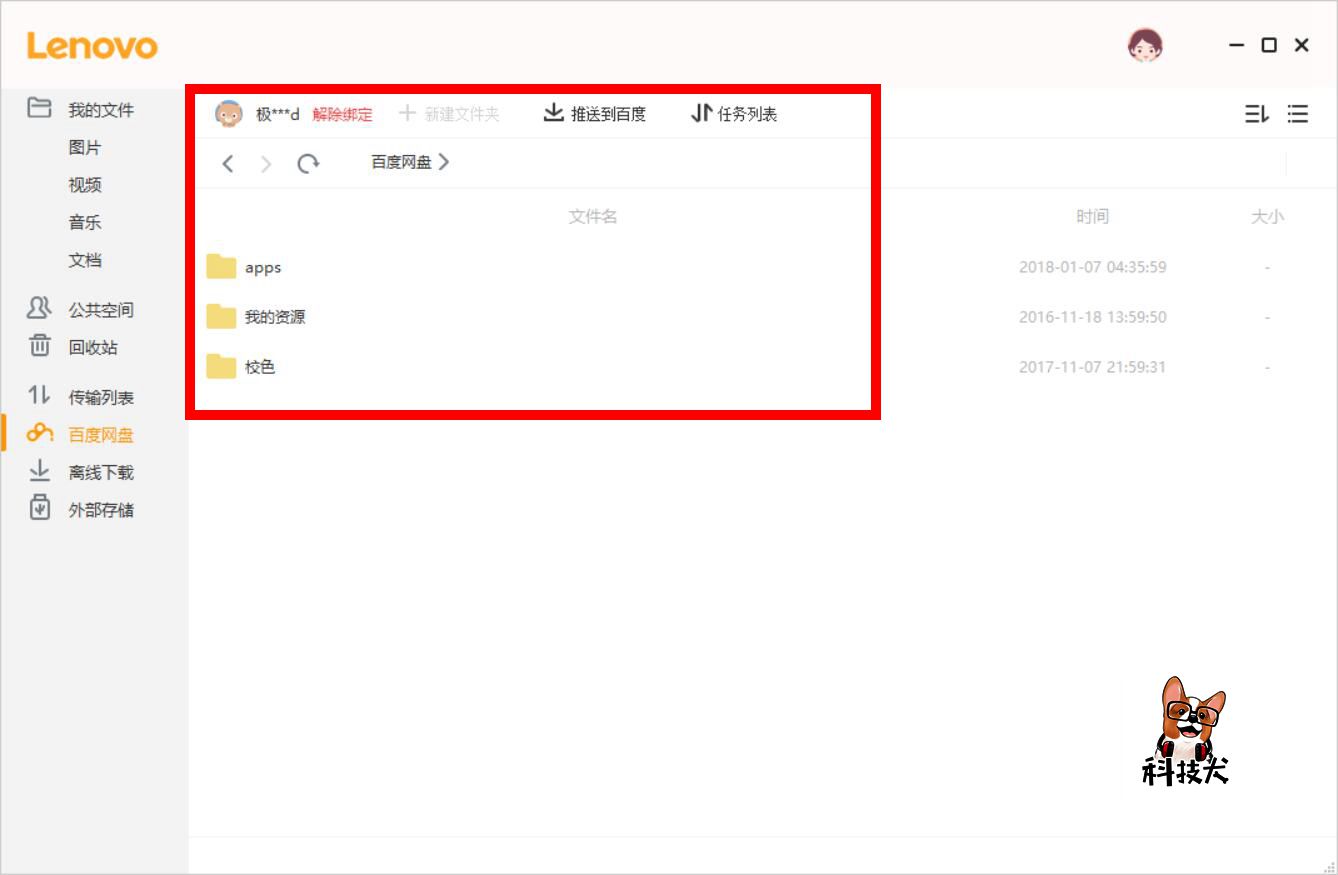Image resolution: width=1338 pixels, height=875 pixels.
Task: Open 我的文件 in the sidebar
Action: [x=101, y=110]
